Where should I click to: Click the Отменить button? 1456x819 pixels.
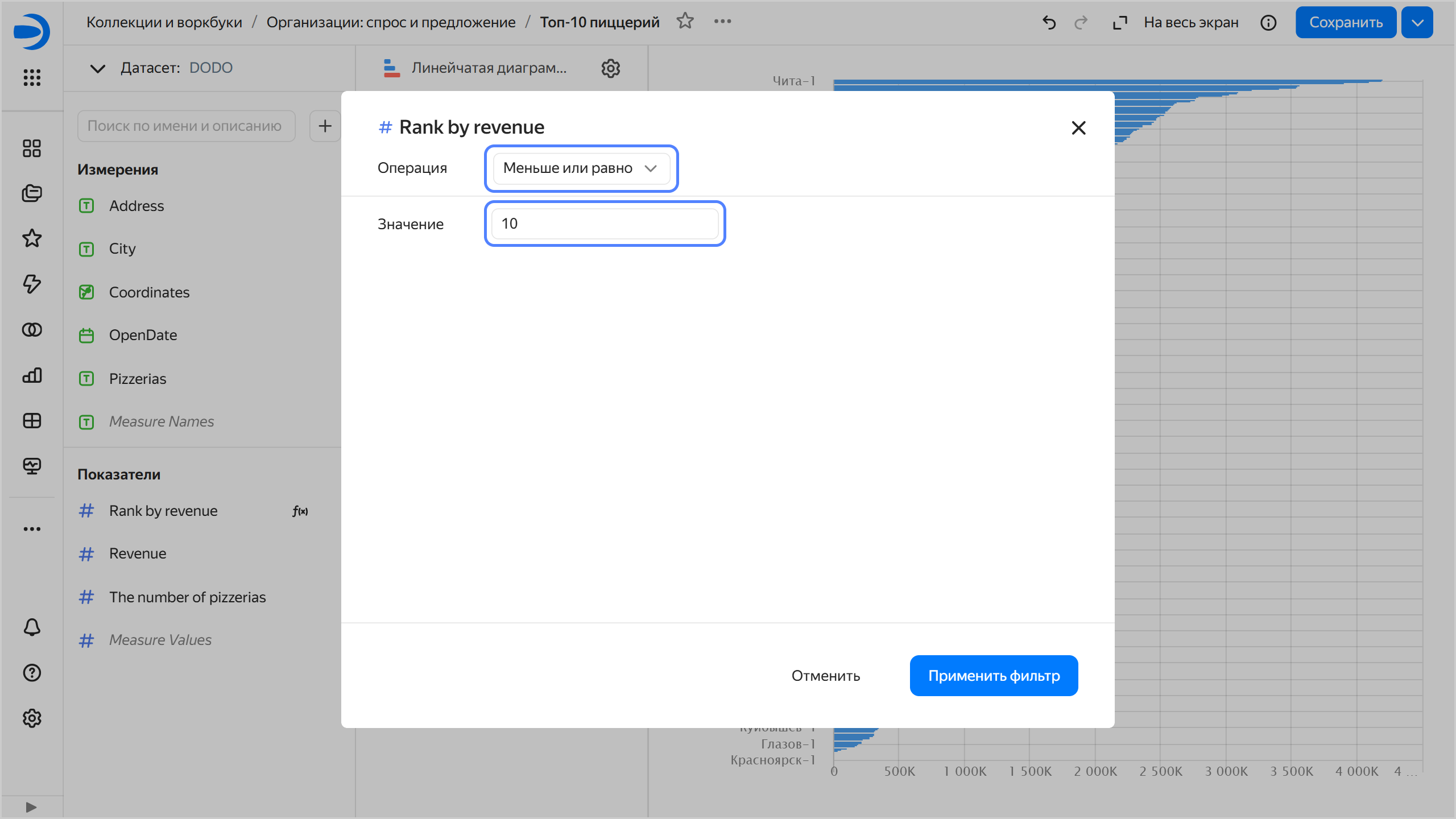(825, 676)
